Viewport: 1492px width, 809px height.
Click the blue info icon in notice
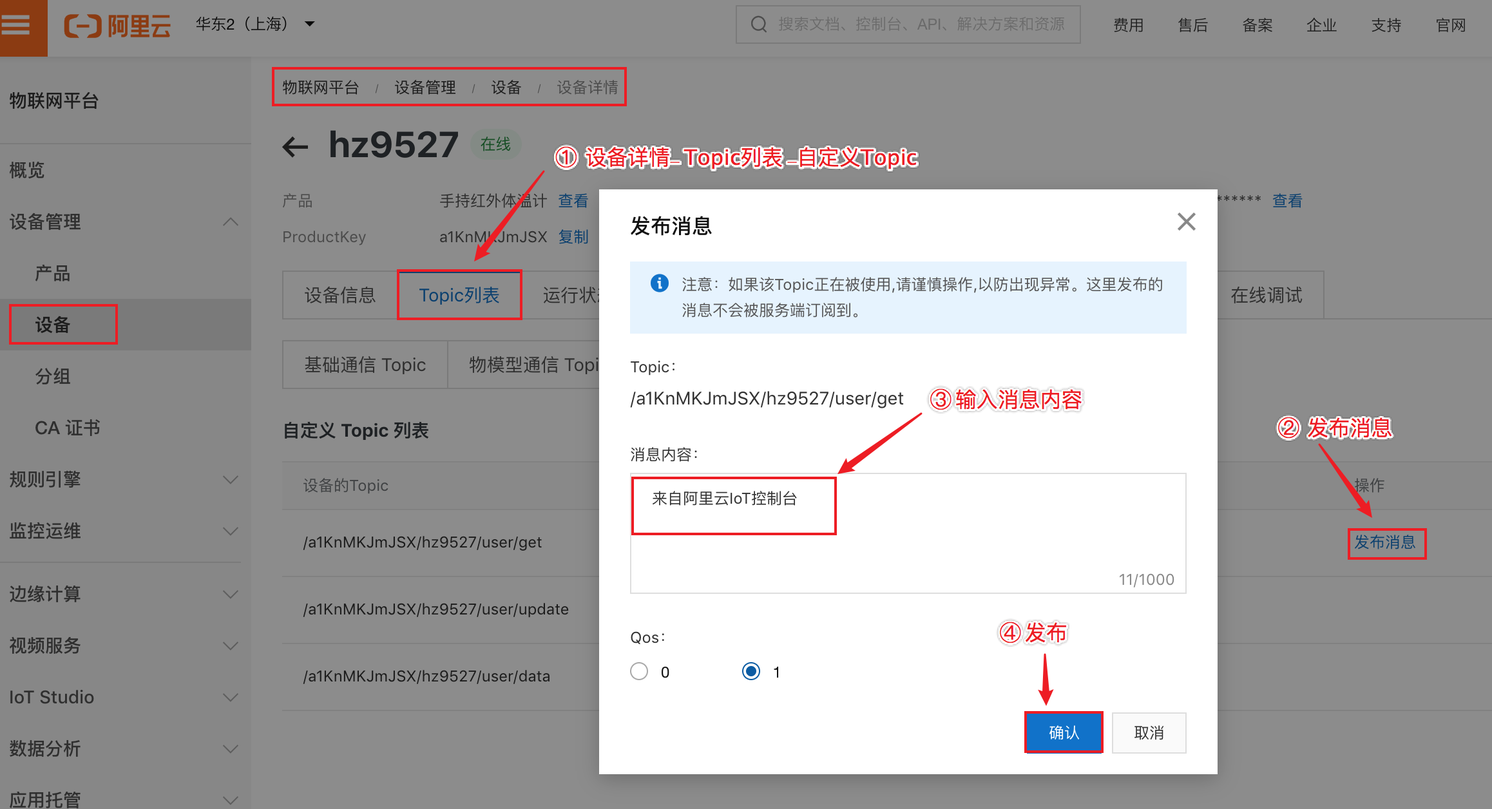(659, 284)
